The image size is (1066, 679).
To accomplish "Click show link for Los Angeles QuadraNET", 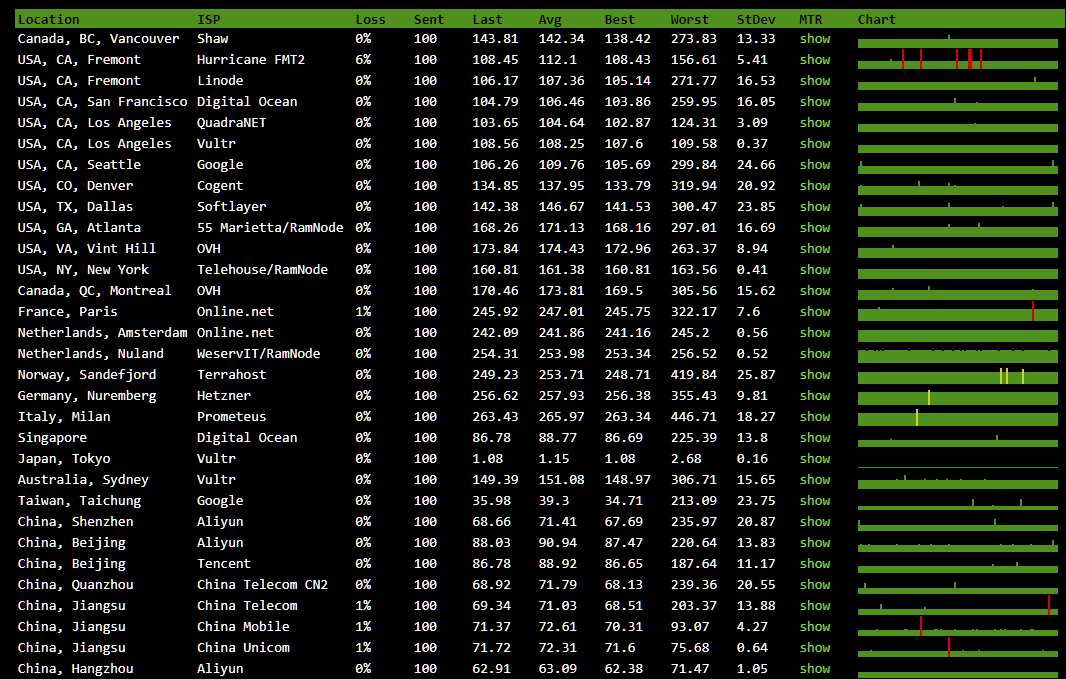I will pos(814,123).
